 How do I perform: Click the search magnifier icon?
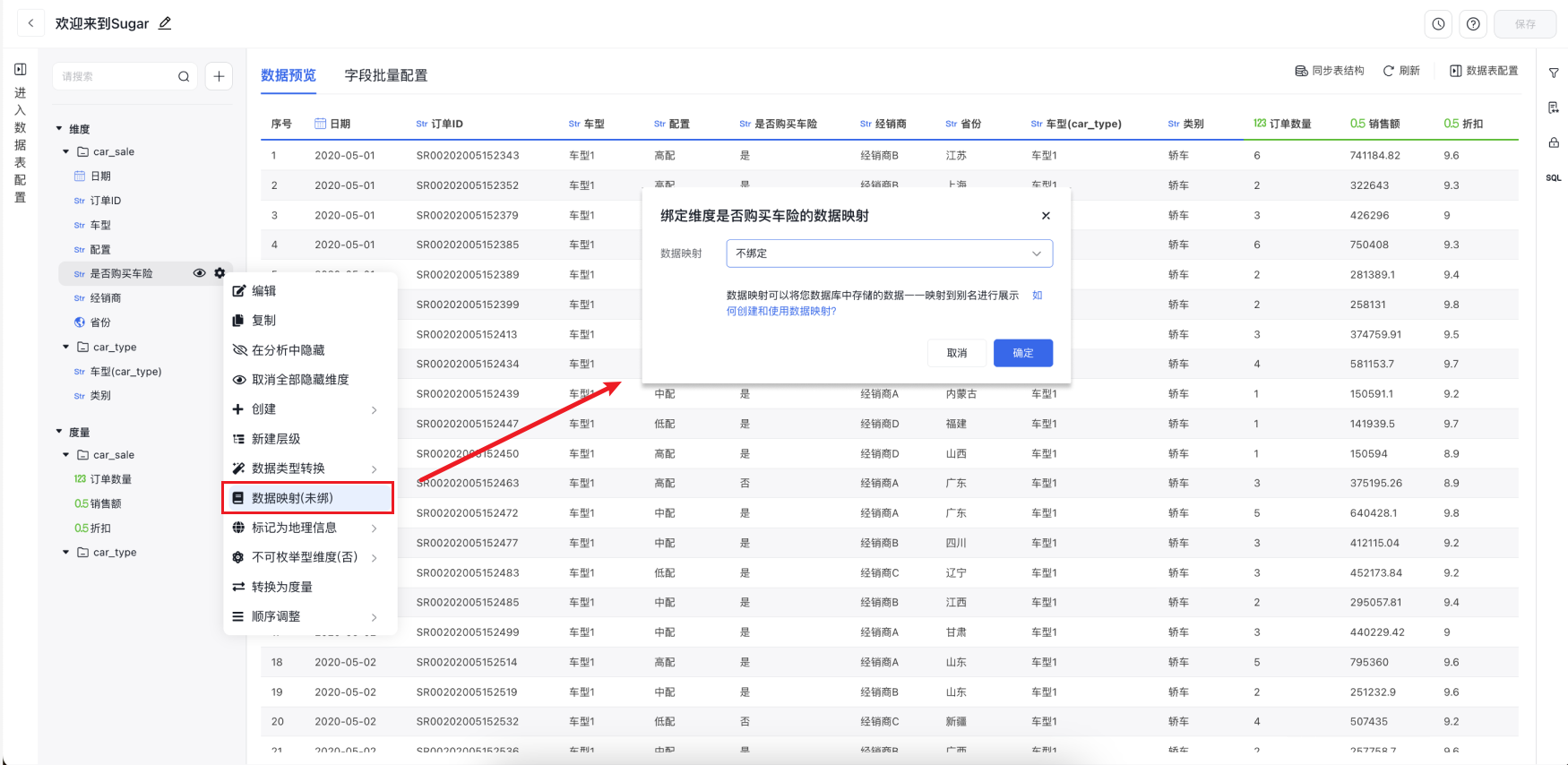coord(184,76)
